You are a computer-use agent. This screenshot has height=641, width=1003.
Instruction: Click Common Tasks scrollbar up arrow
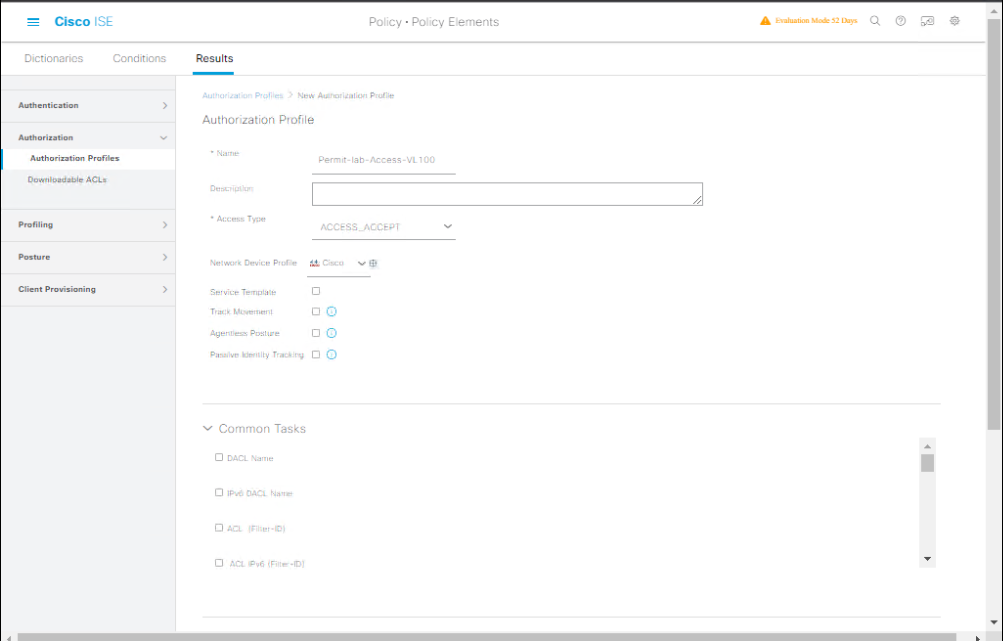click(x=928, y=446)
